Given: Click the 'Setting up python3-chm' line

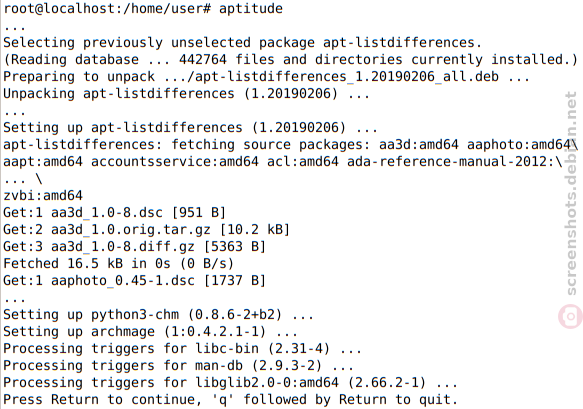Looking at the screenshot, I should click(x=158, y=315).
